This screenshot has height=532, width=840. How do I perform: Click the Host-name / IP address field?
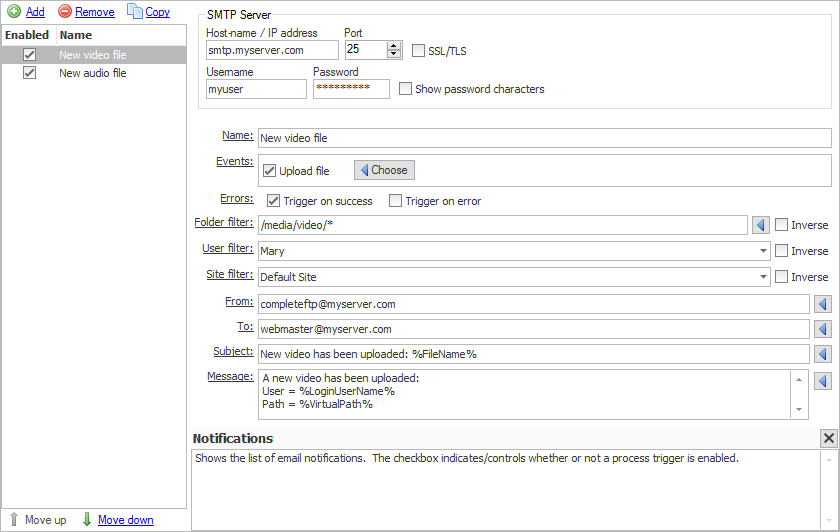point(272,50)
